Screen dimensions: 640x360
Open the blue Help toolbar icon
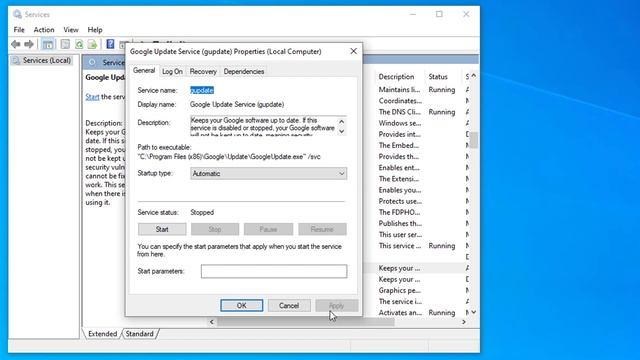110,44
